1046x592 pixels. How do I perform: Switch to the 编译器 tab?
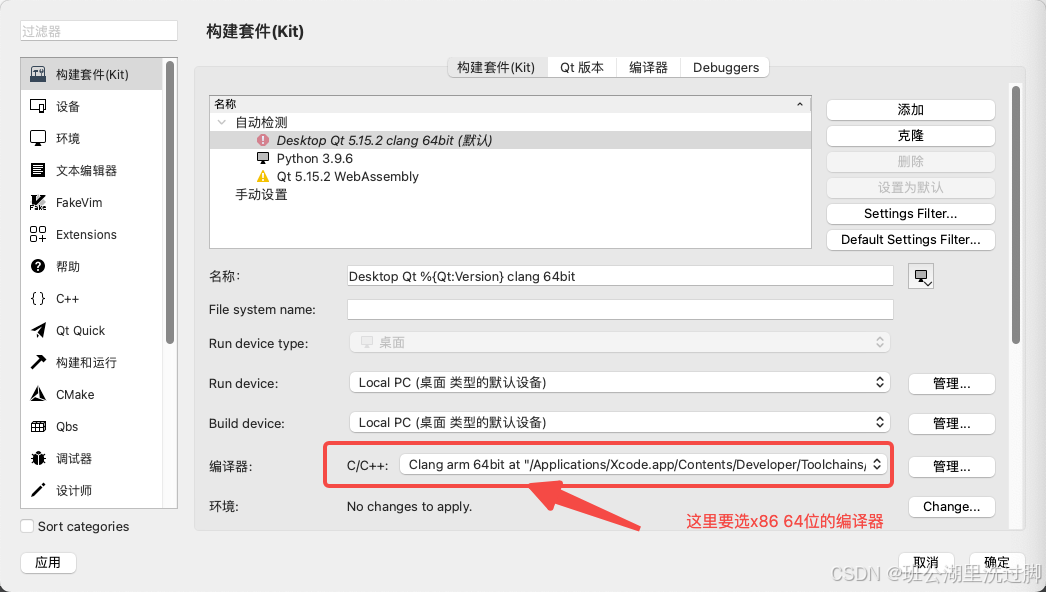(x=648, y=67)
